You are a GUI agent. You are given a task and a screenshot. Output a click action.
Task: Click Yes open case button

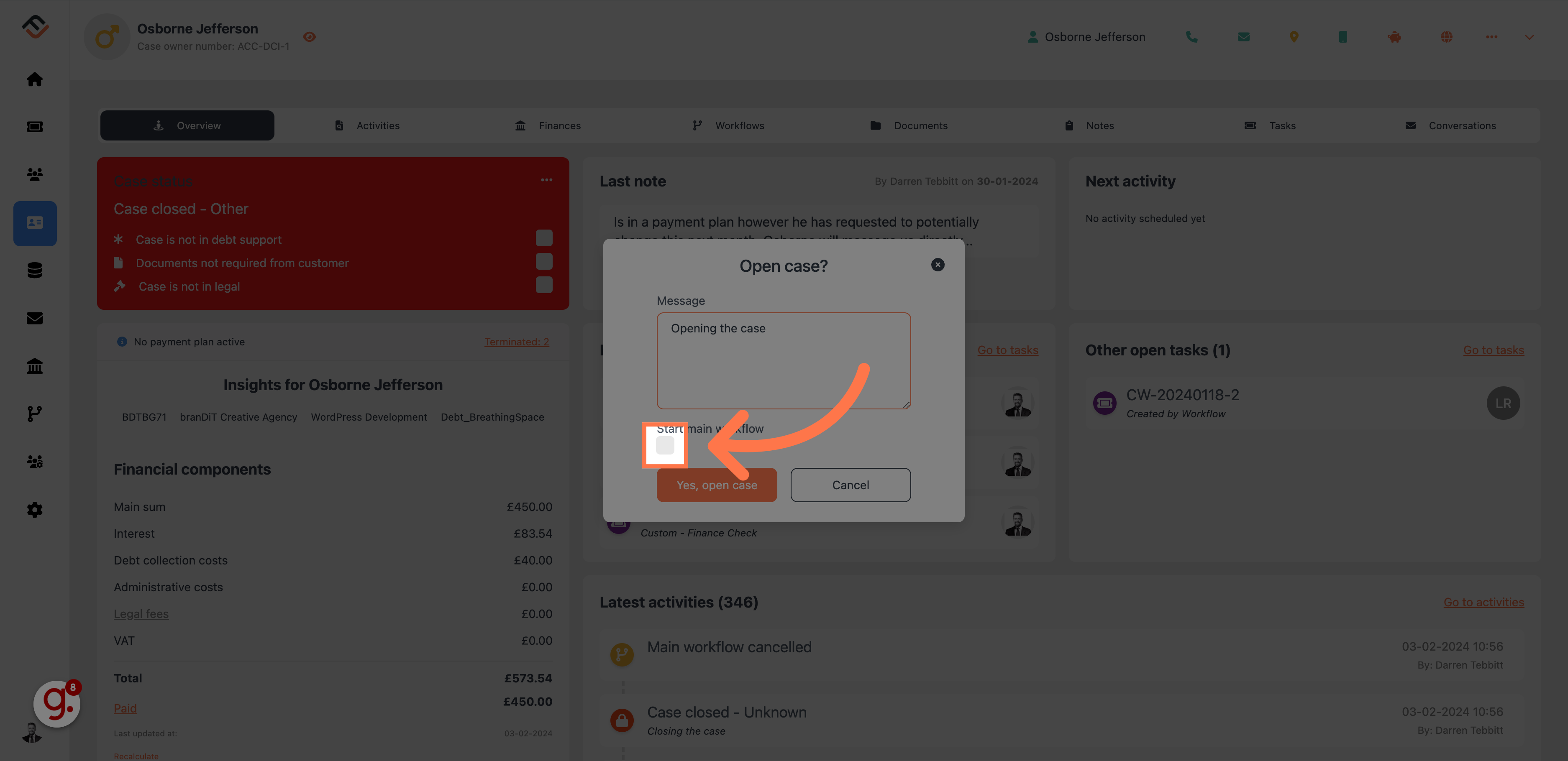pos(717,485)
